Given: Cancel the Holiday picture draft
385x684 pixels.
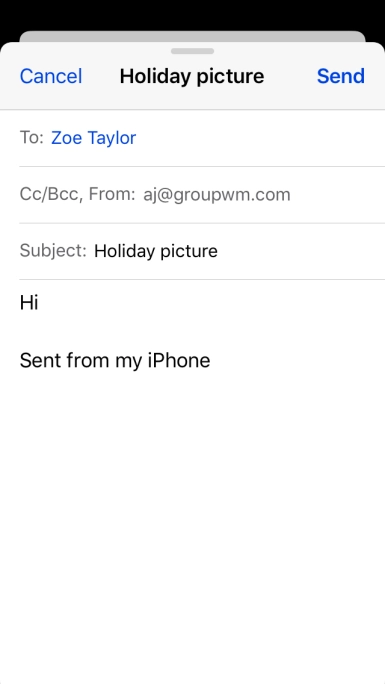Looking at the screenshot, I should 51,76.
